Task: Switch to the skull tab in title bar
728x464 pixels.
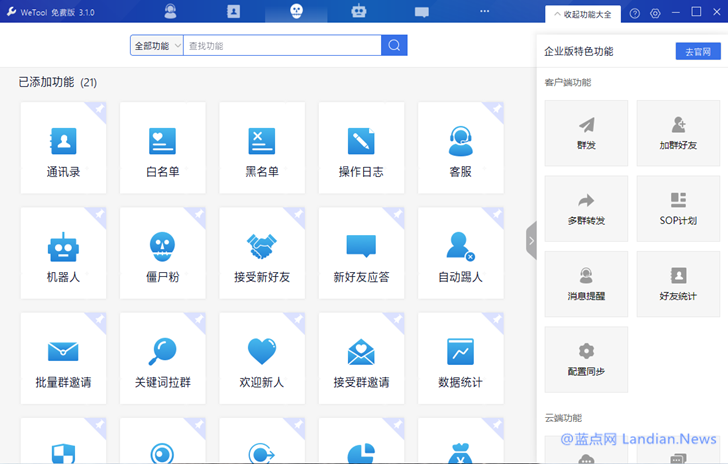Action: [296, 12]
